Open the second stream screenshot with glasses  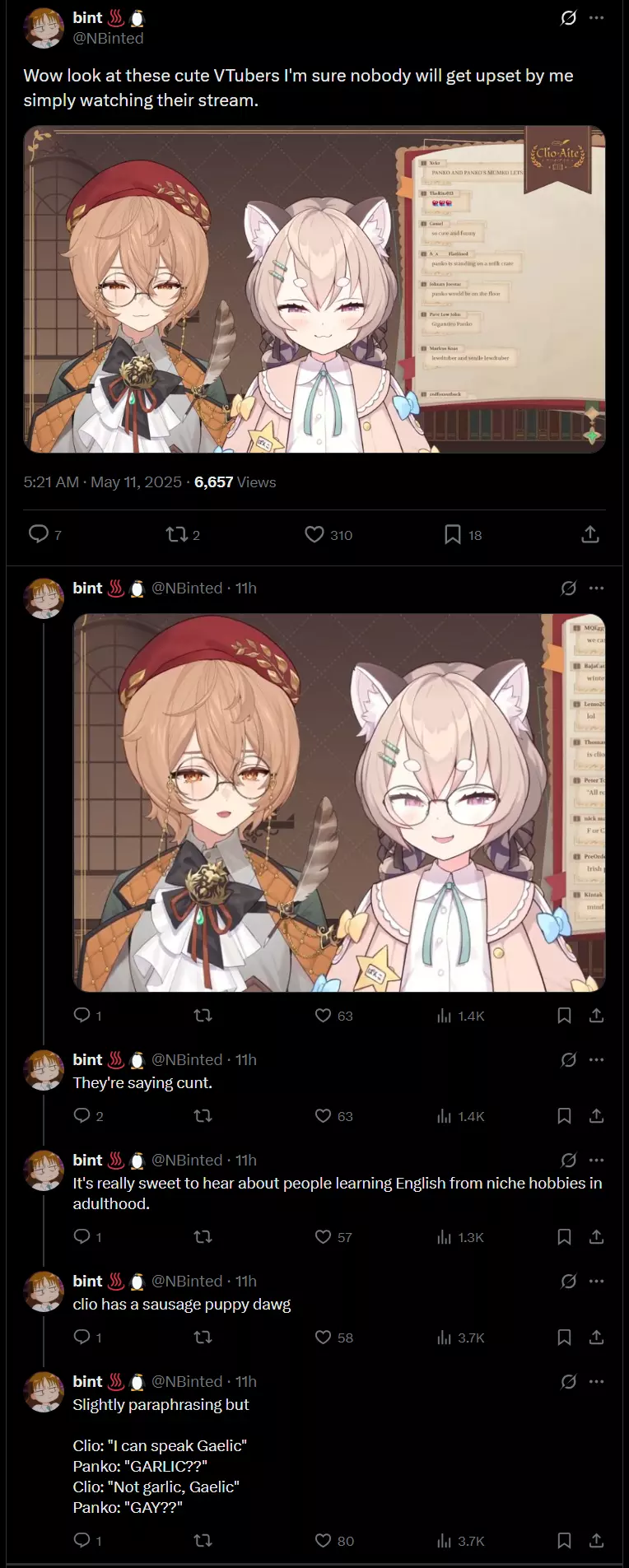(x=339, y=803)
